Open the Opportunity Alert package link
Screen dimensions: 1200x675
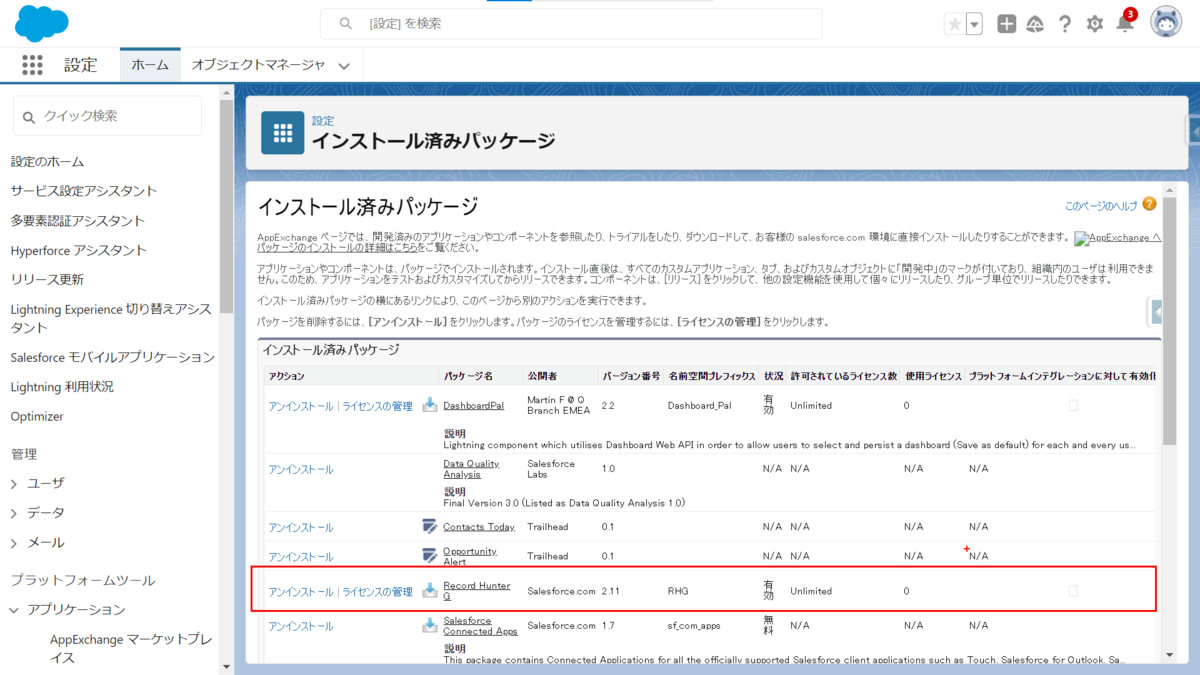click(470, 556)
